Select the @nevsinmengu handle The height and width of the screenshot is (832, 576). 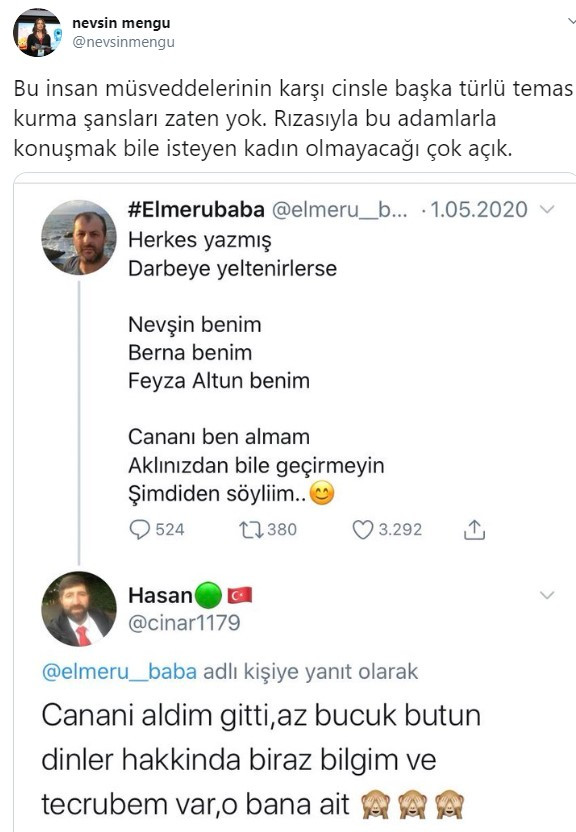(x=126, y=42)
